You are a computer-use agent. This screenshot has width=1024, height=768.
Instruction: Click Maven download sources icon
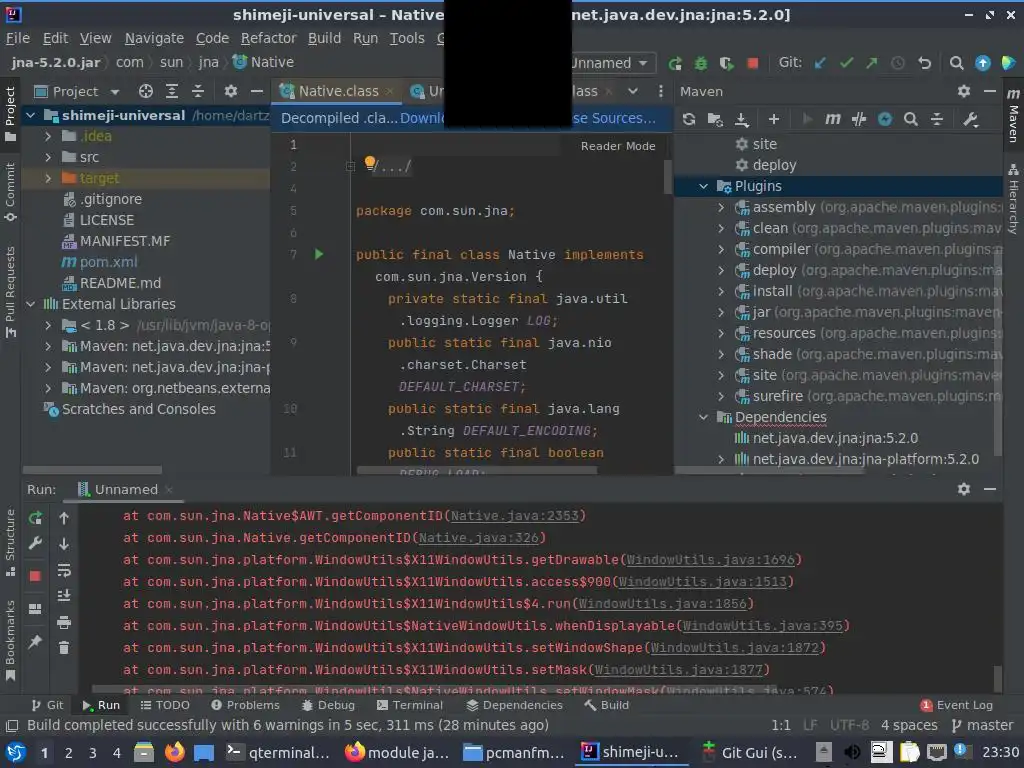[x=742, y=119]
